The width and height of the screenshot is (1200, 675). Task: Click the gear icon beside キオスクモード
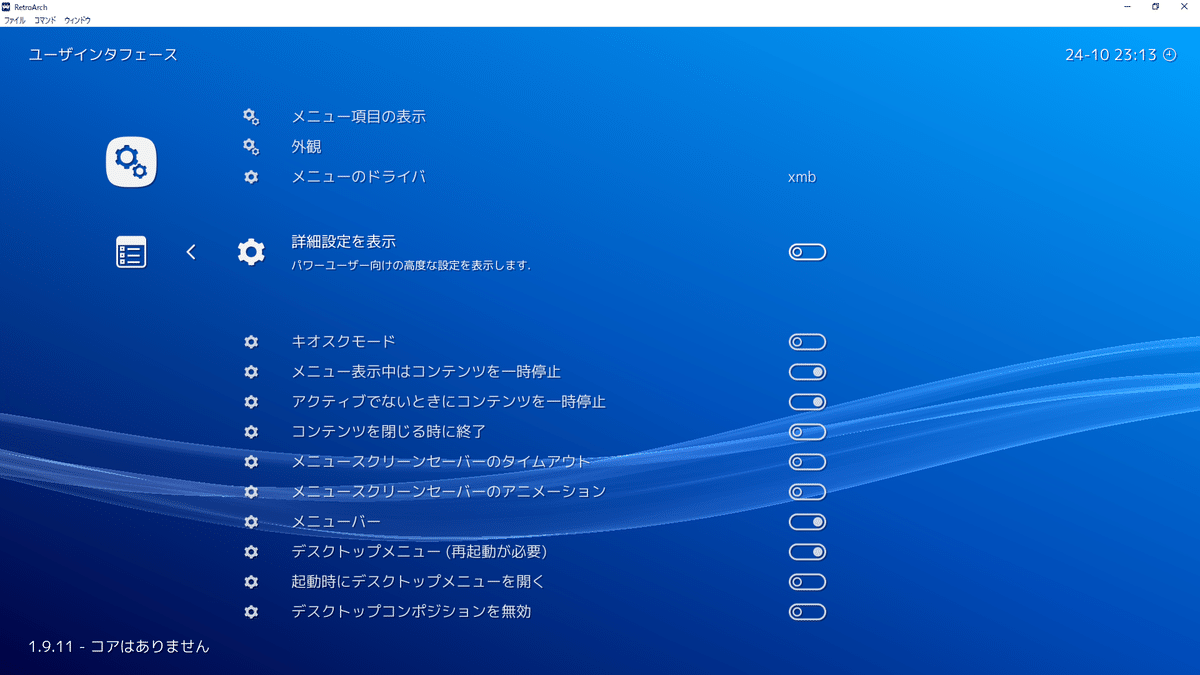click(251, 342)
